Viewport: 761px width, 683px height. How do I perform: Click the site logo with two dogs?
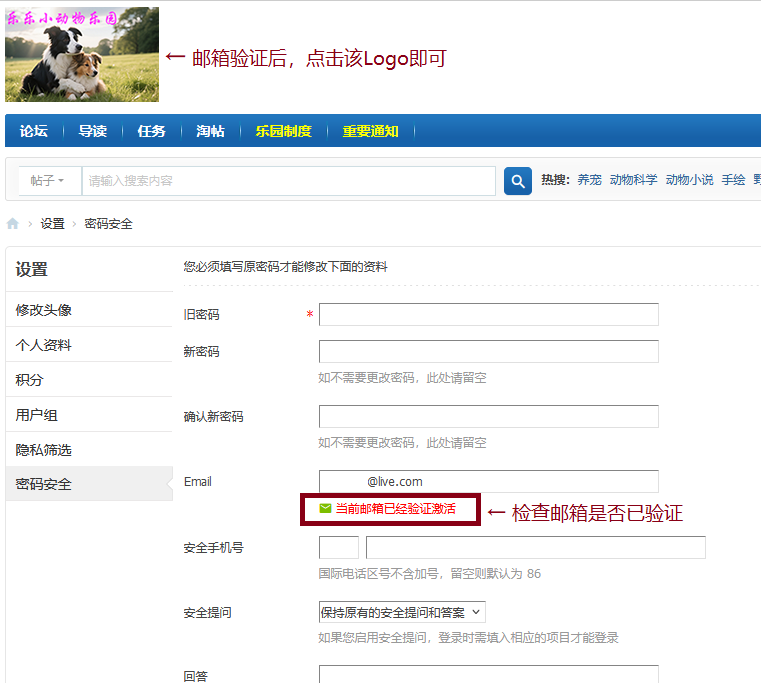pyautogui.click(x=82, y=55)
